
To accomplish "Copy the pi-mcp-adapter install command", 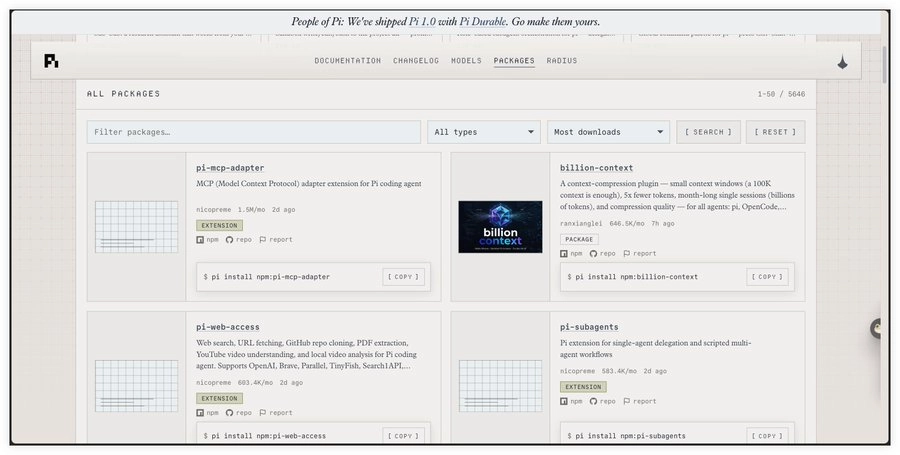I will tap(404, 277).
